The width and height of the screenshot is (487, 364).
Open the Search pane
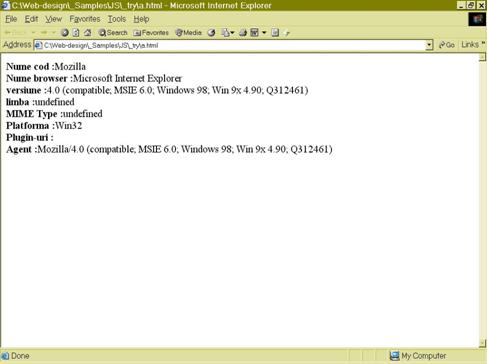coord(113,33)
